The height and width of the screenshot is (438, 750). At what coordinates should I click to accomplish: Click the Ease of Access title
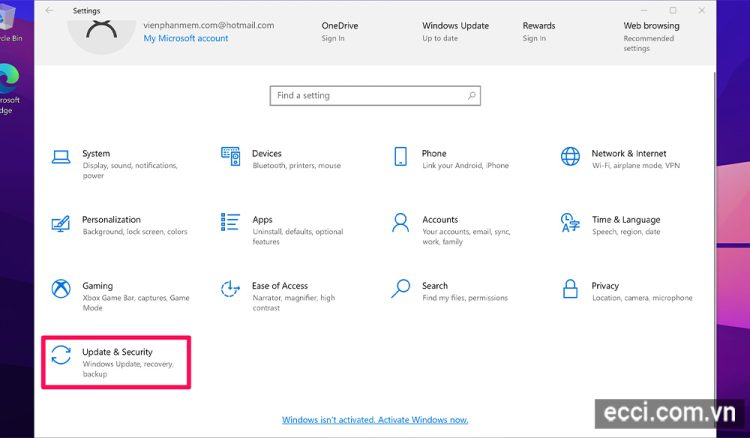point(280,285)
